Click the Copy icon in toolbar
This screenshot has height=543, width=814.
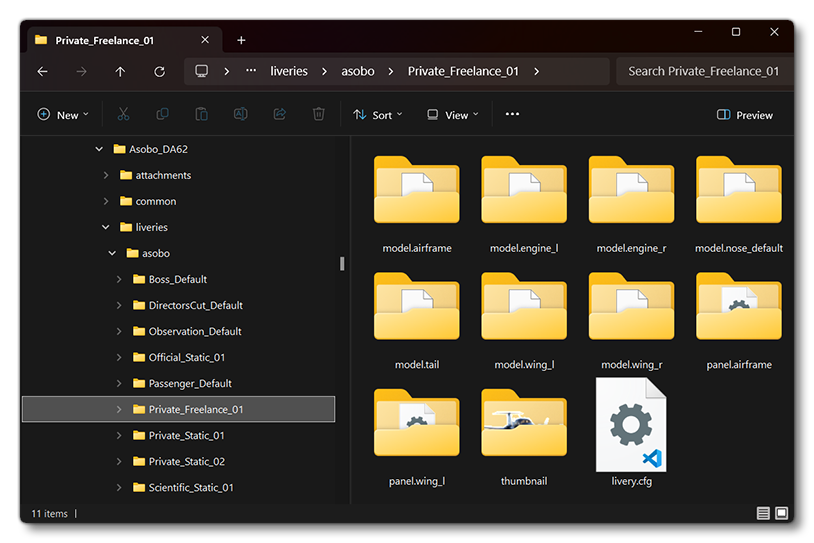click(162, 114)
